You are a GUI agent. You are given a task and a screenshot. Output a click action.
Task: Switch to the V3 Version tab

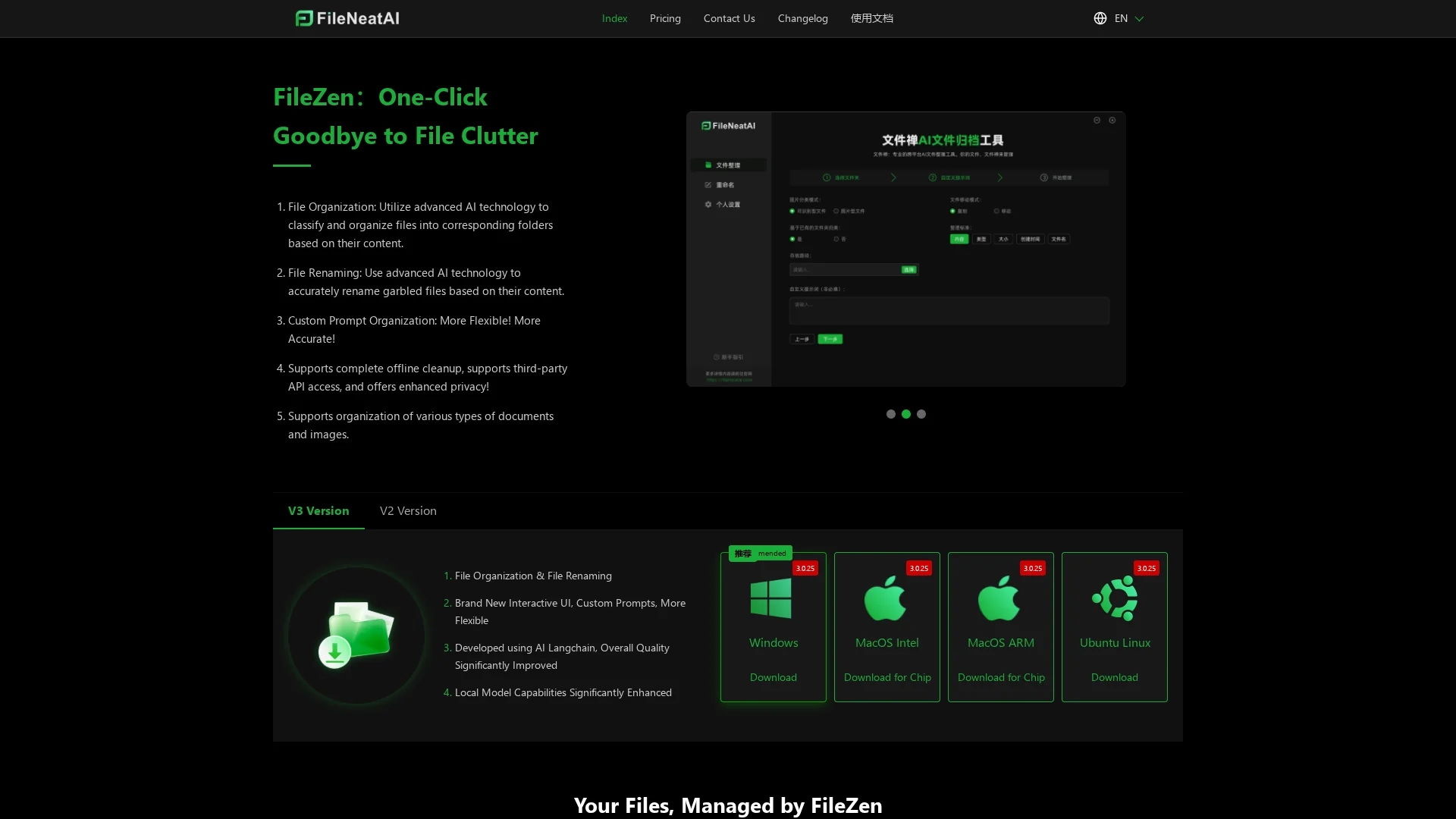(x=318, y=510)
